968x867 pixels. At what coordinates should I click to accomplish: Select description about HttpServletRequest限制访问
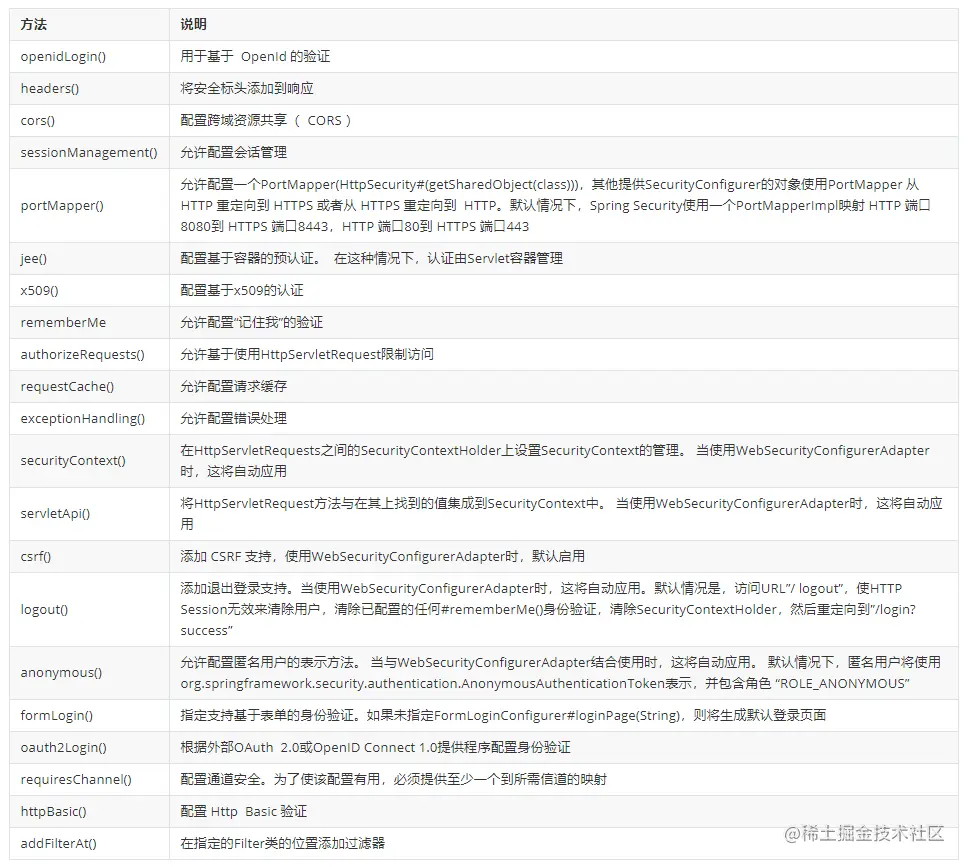[x=307, y=355]
